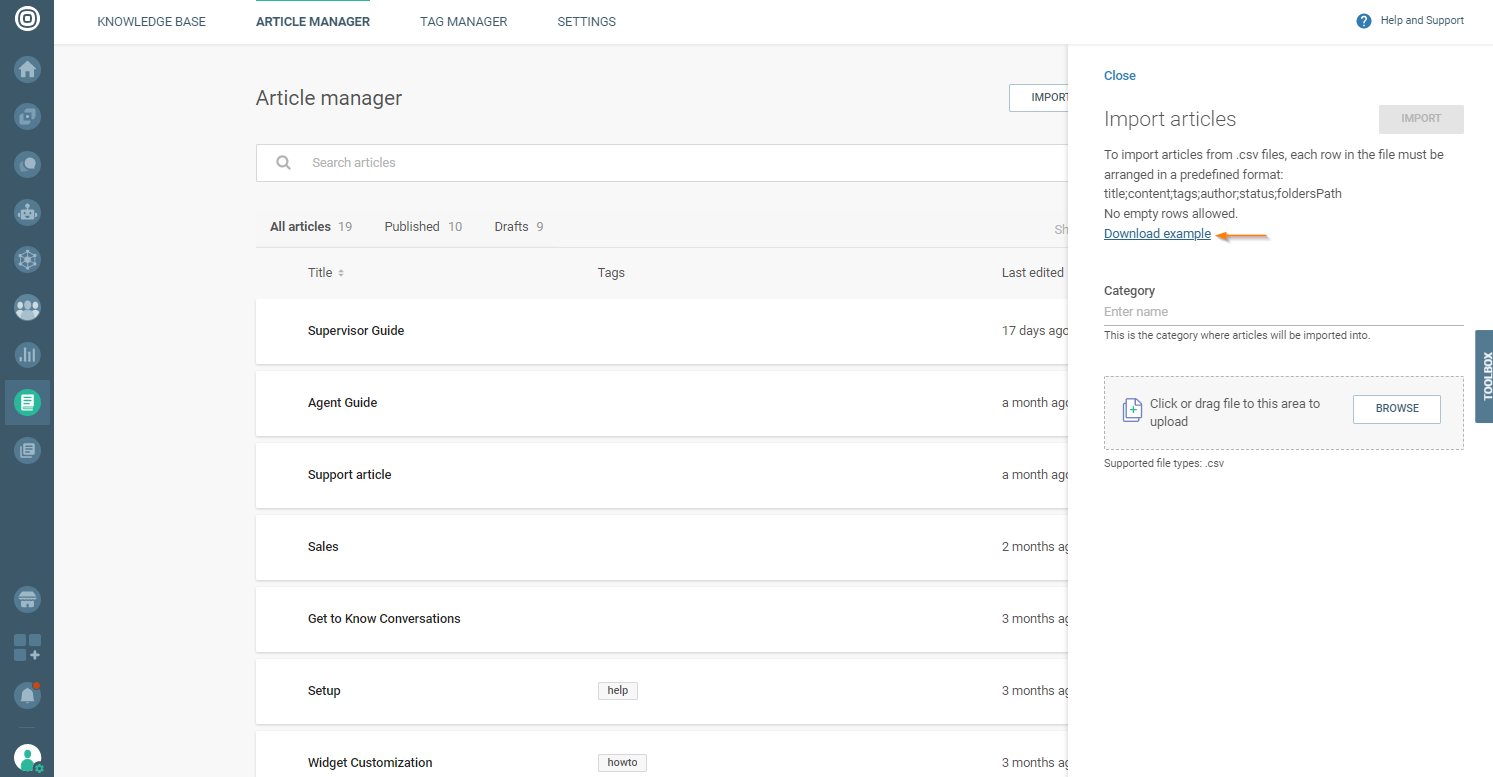Click the Help and Support question mark
The image size is (1493, 777).
point(1363,20)
